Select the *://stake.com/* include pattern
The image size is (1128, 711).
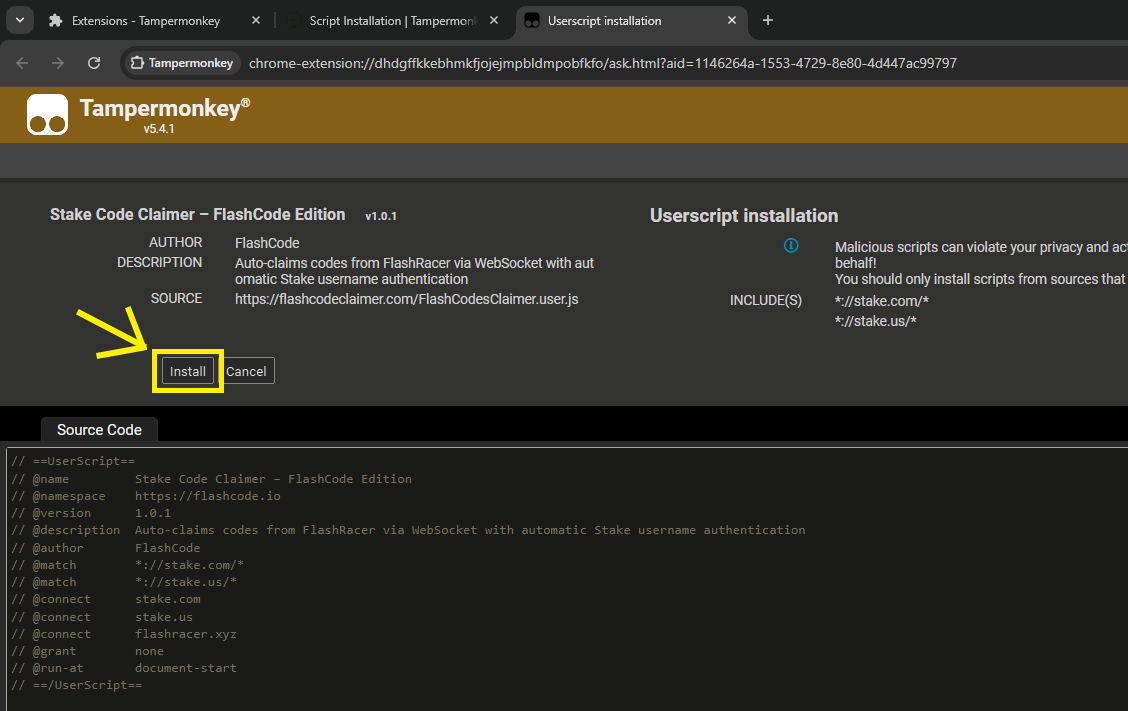(881, 300)
